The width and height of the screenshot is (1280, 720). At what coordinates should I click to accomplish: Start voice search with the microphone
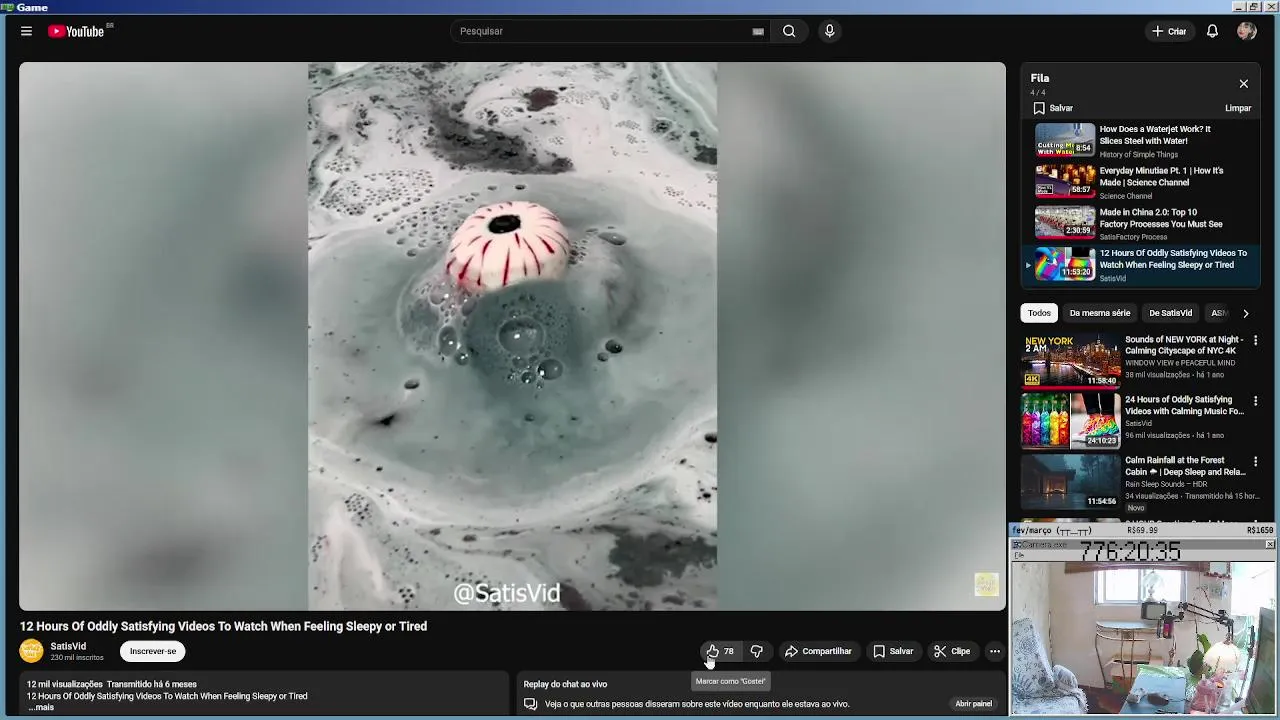pyautogui.click(x=829, y=31)
